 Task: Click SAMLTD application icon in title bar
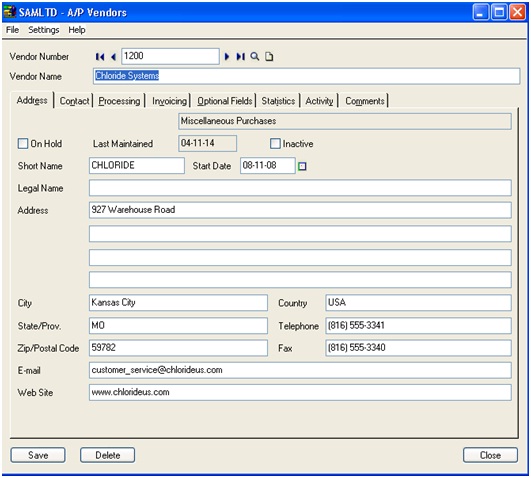click(9, 12)
